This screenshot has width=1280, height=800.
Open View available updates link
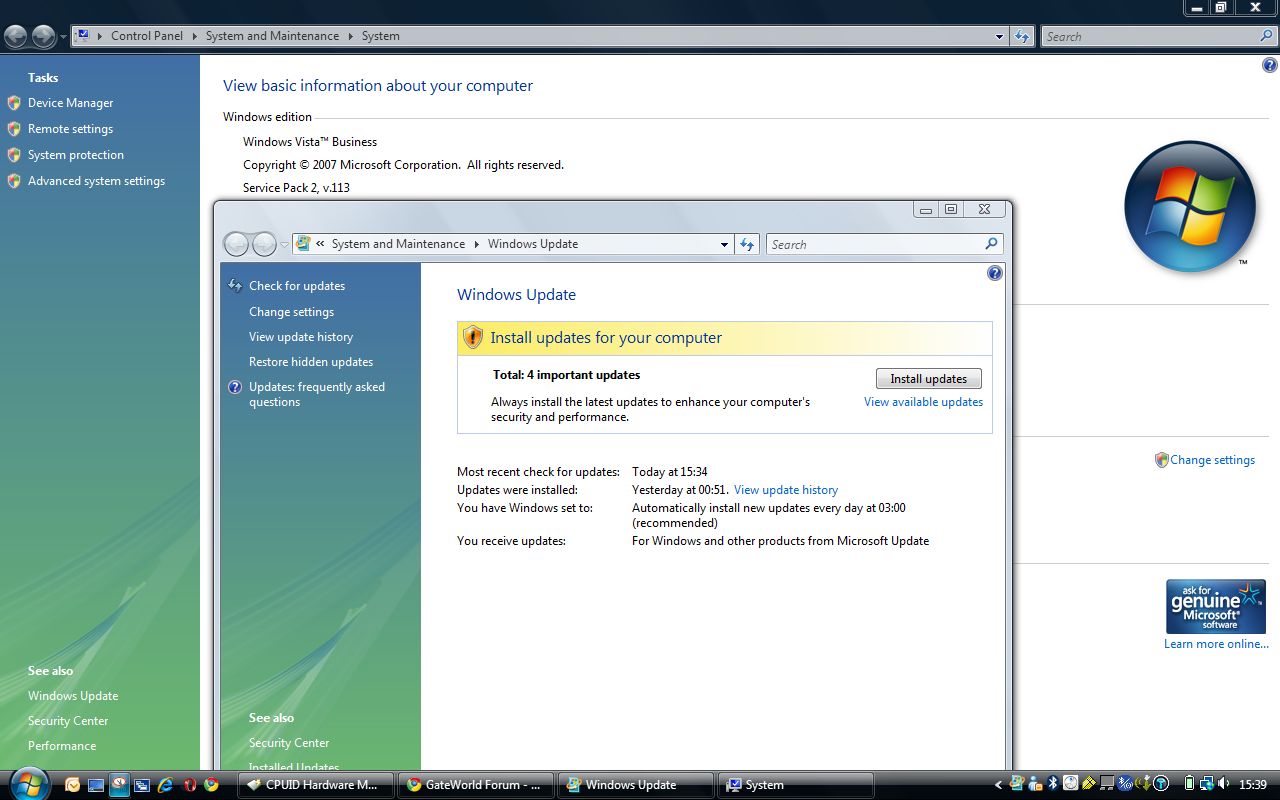pos(923,402)
